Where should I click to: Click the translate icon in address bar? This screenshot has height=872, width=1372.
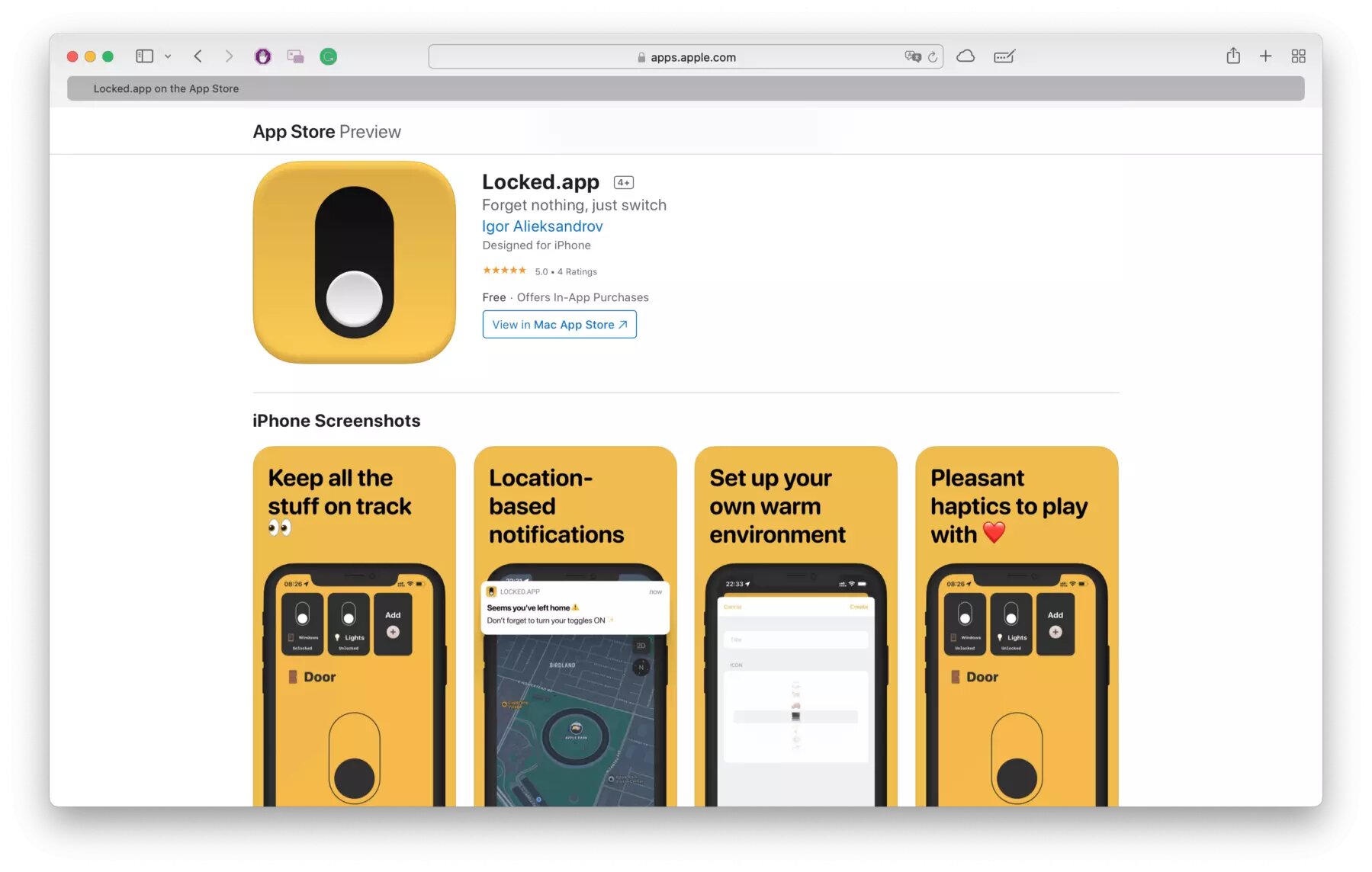pos(912,56)
